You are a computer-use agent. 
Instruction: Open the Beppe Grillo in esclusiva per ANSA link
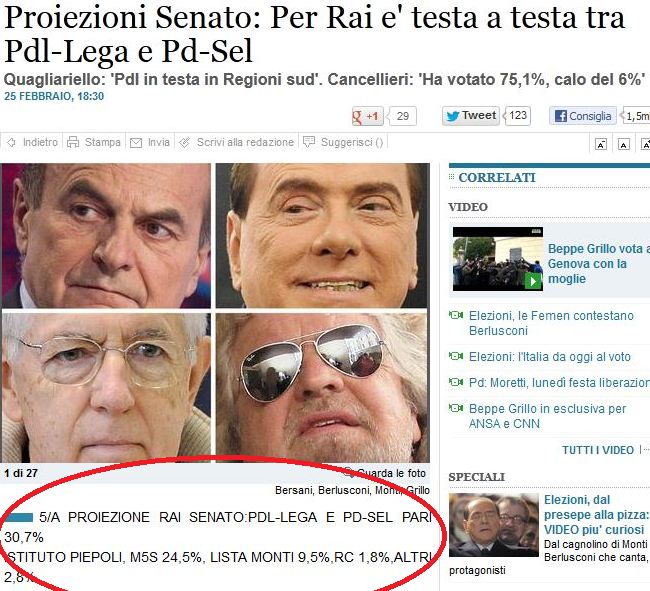(547, 416)
